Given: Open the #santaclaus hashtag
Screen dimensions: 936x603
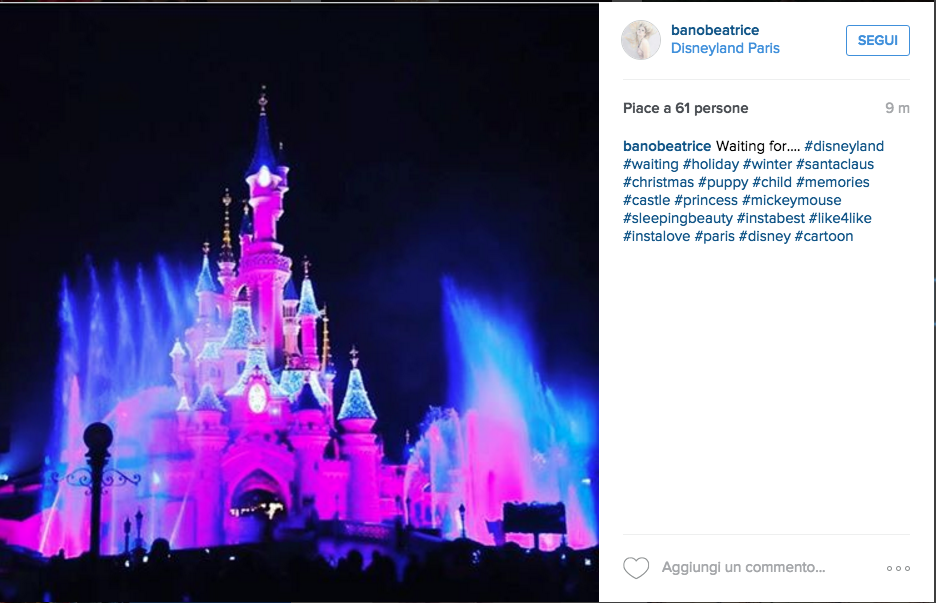Looking at the screenshot, I should click(835, 164).
